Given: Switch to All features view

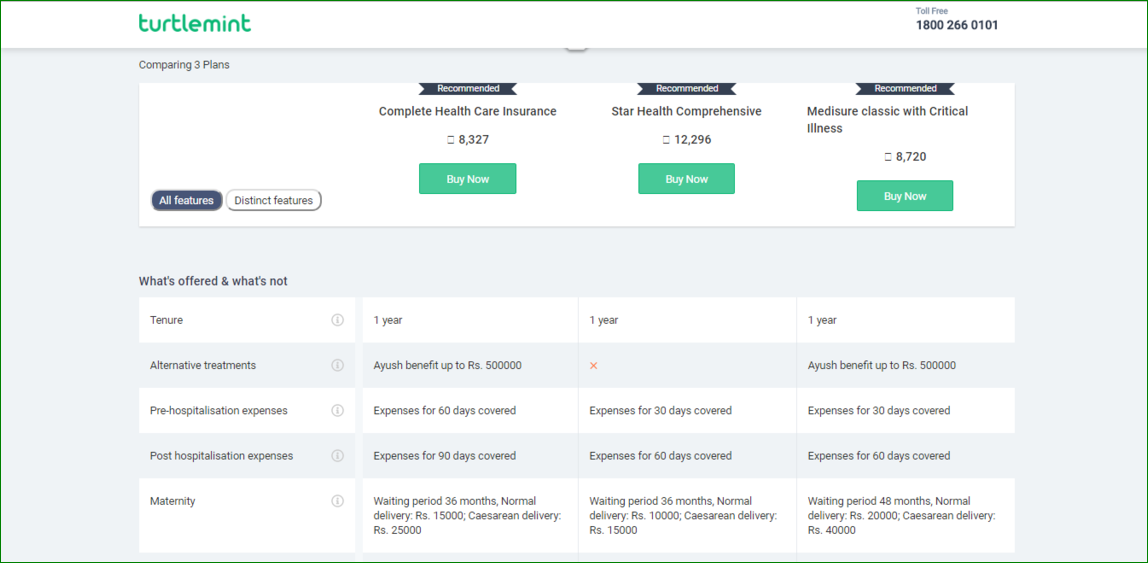Looking at the screenshot, I should [187, 201].
